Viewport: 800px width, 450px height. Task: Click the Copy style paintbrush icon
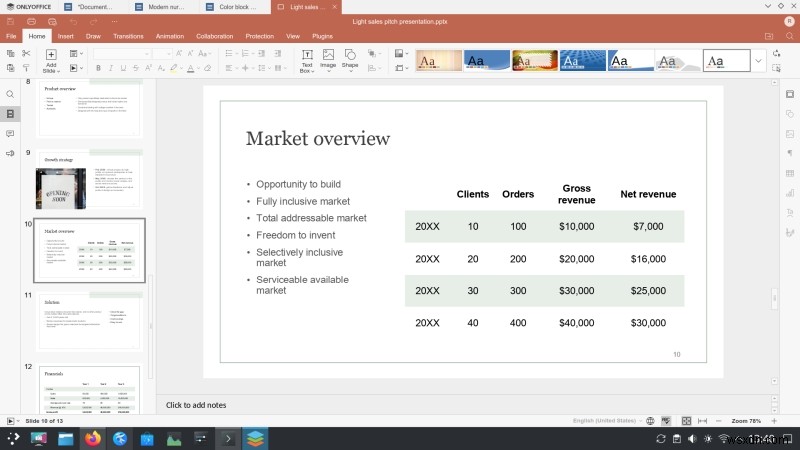(x=26, y=68)
